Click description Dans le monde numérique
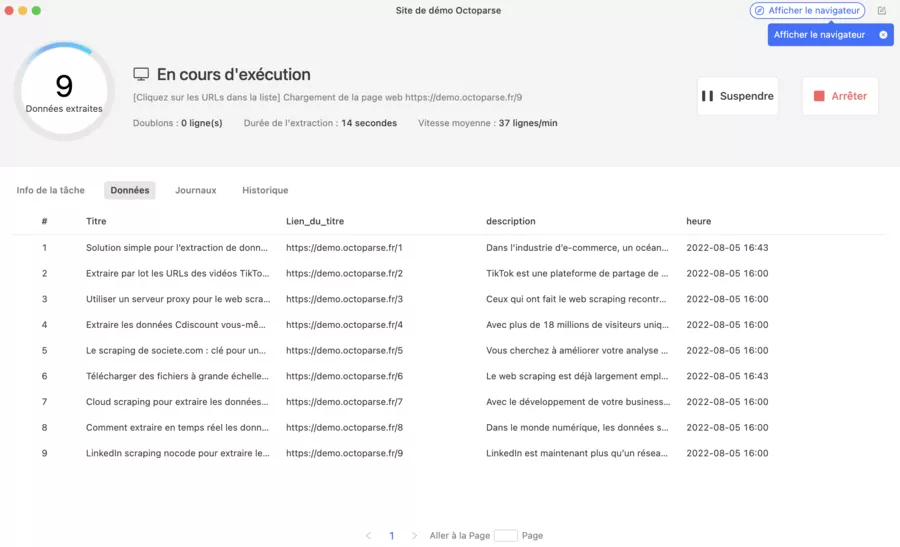The width and height of the screenshot is (900, 547). point(577,428)
